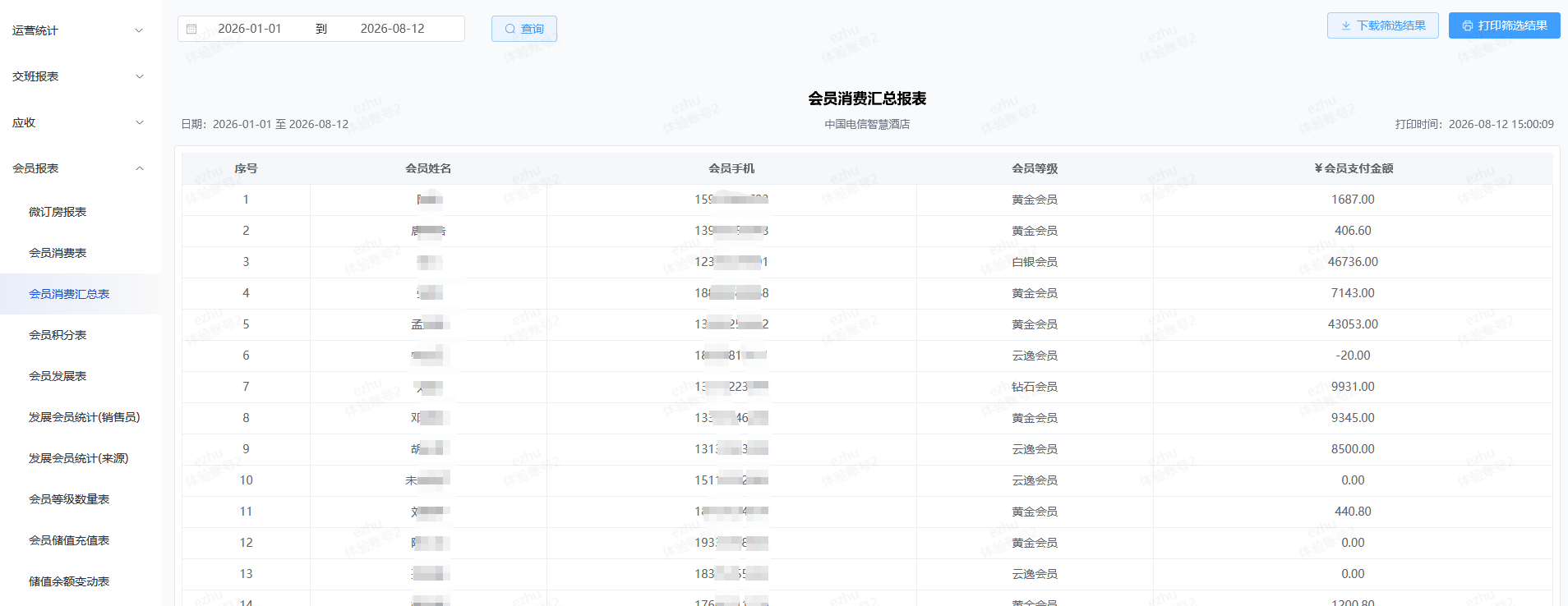The image size is (1568, 606).
Task: Click 云逸会员 level in row 6
Action: tap(1035, 356)
